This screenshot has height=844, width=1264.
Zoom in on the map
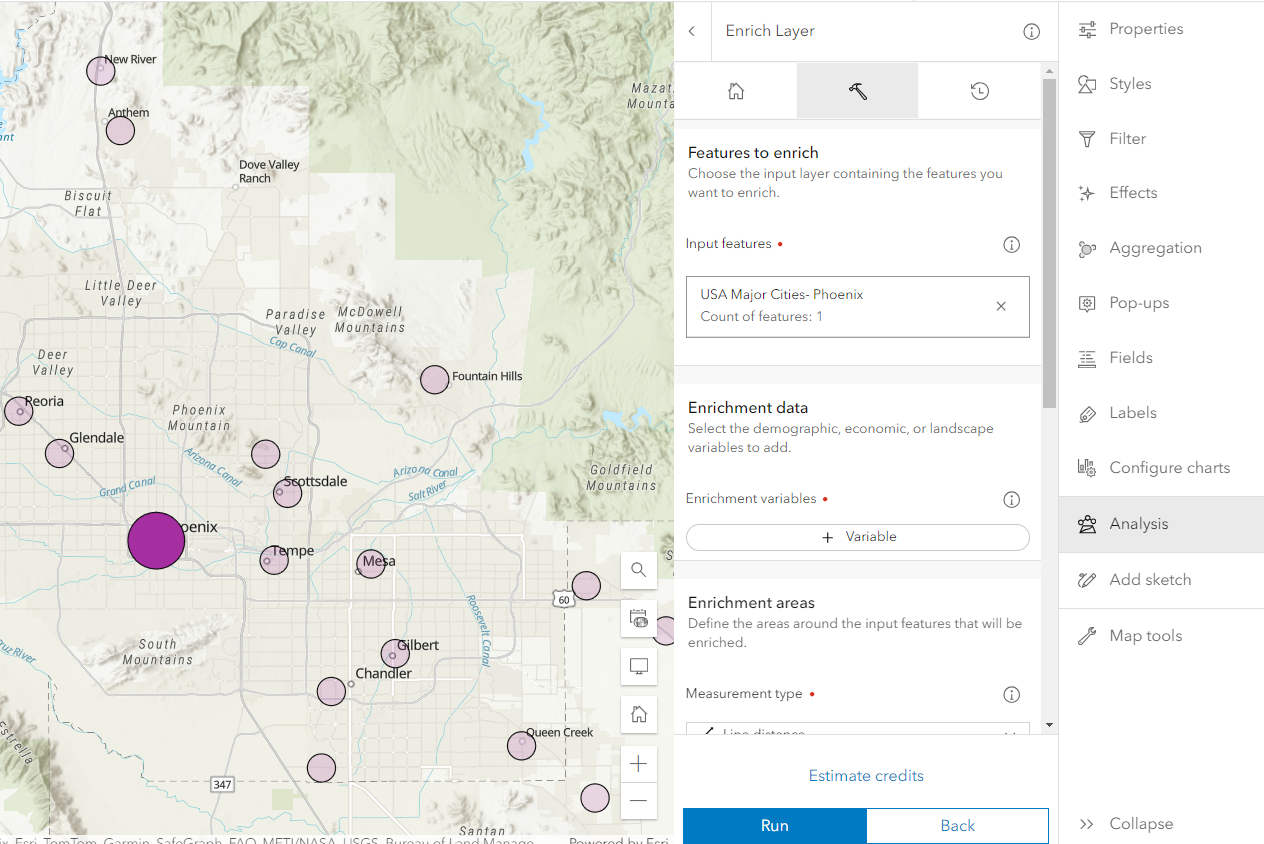[638, 763]
